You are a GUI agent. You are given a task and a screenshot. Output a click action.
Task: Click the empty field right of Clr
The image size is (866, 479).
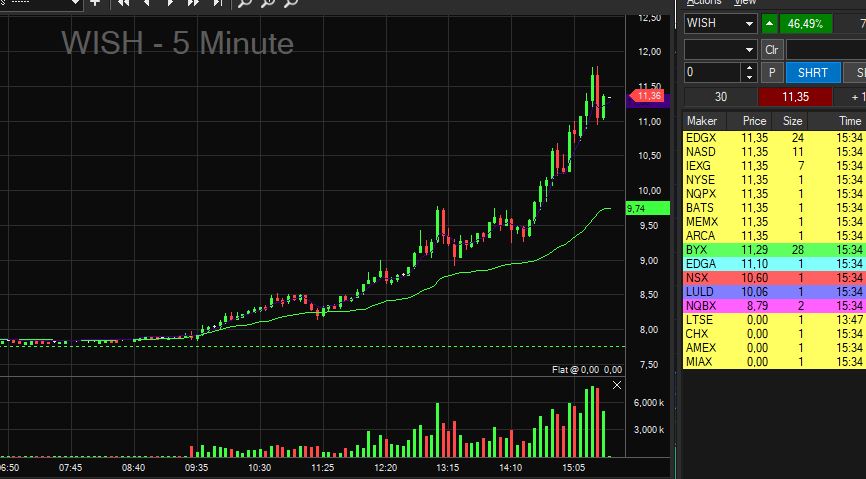coord(826,50)
